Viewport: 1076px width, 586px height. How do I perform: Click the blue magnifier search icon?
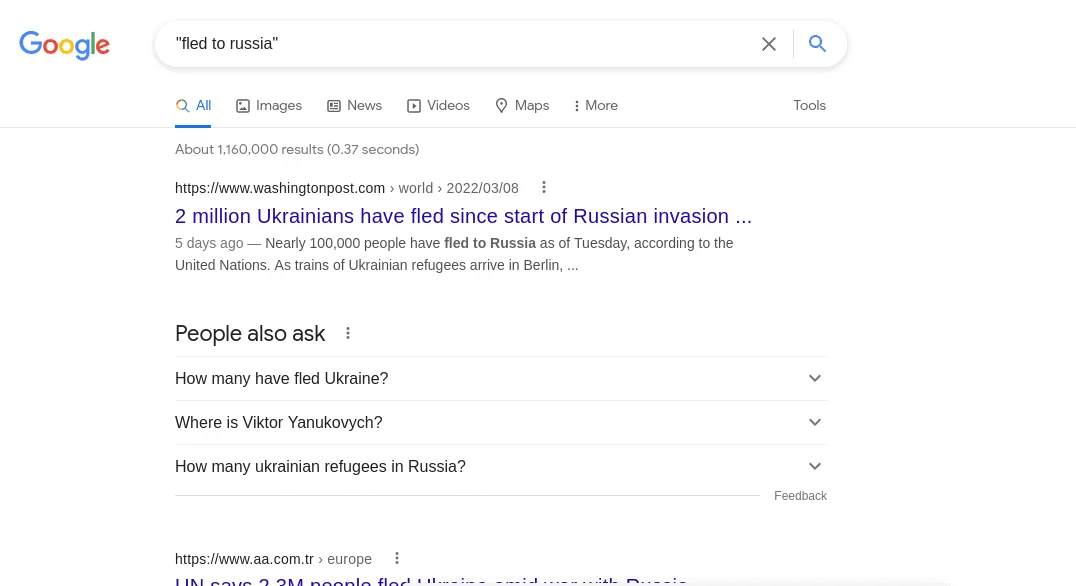click(817, 44)
